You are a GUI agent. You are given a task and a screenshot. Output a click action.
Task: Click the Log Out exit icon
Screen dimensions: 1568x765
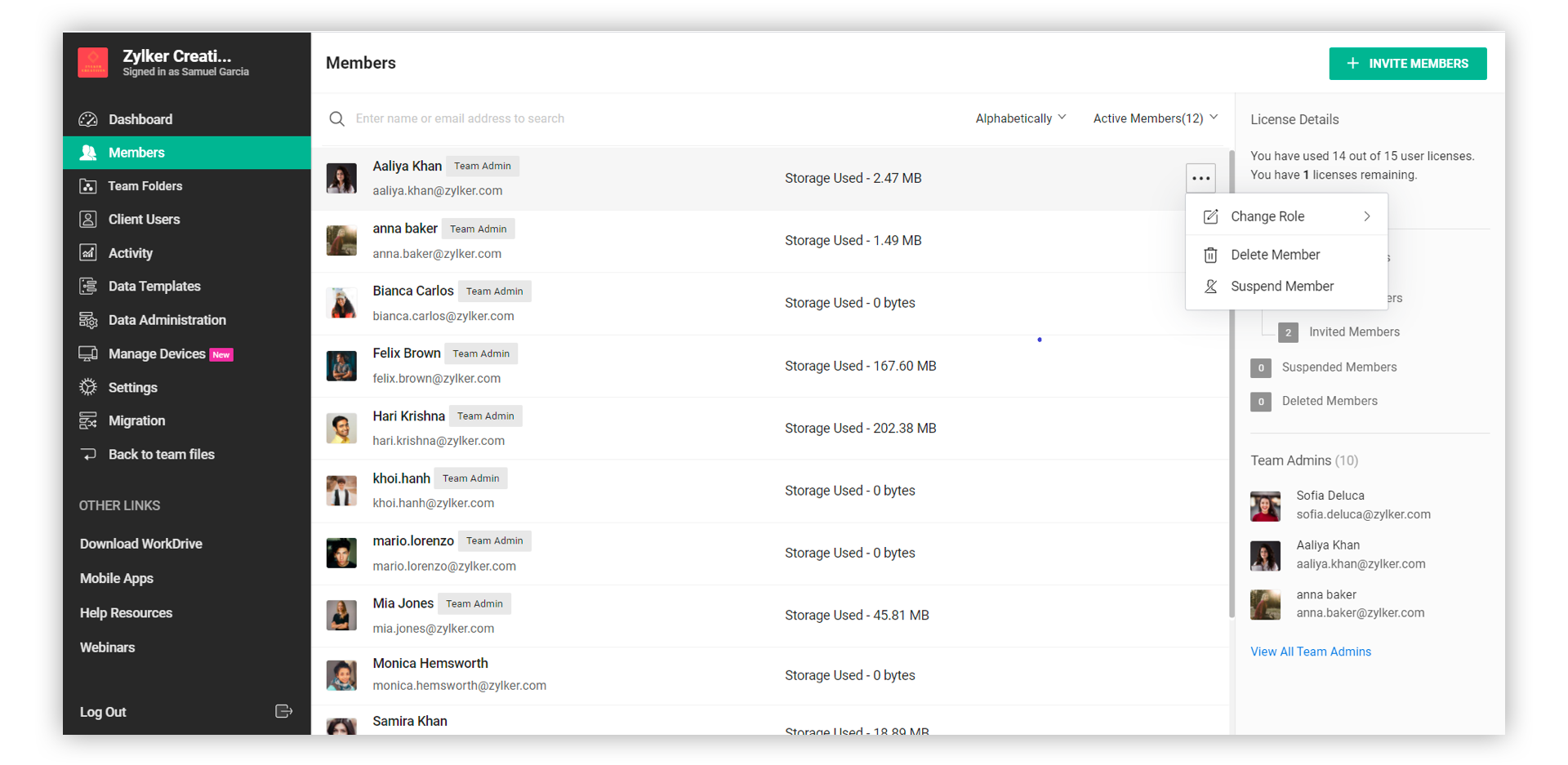[283, 711]
